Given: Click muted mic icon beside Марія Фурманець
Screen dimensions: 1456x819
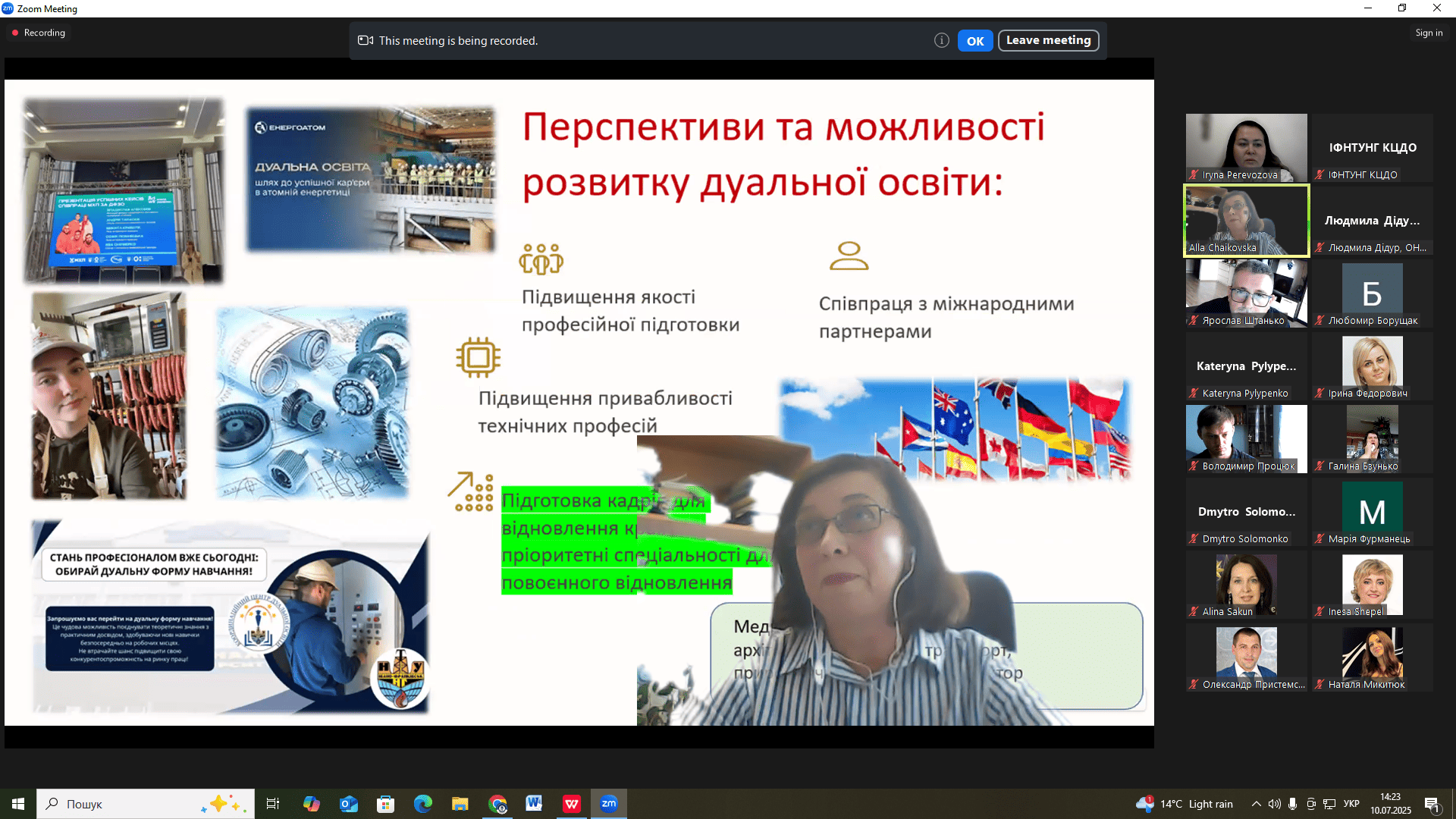Looking at the screenshot, I should pos(1319,538).
